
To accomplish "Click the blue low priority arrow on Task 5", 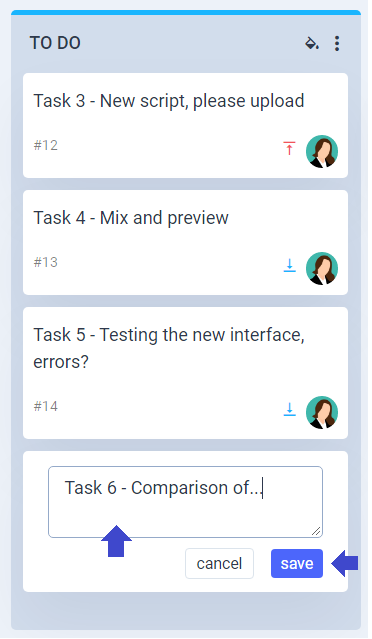I will click(289, 409).
